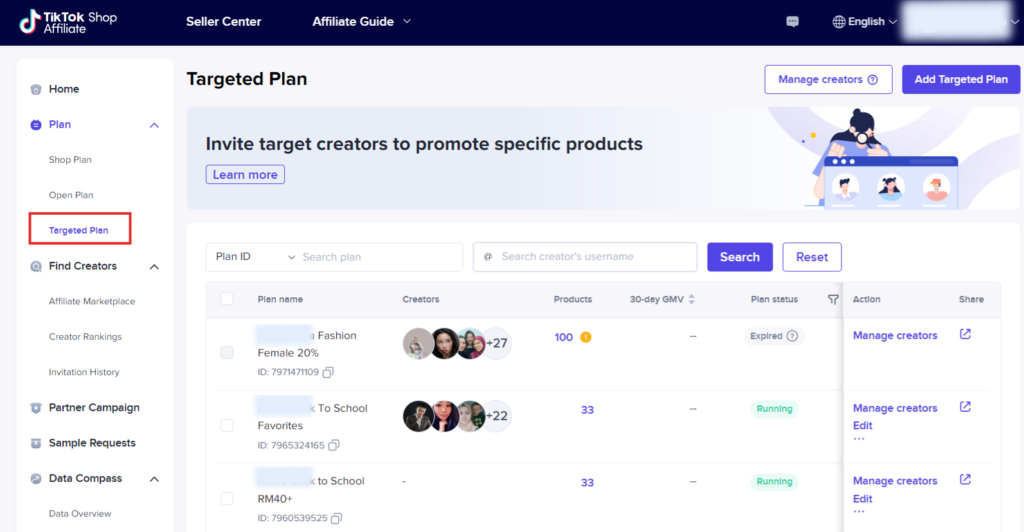Select Targeted Plan in sidebar
Screen dimensions: 1024x532
(78, 230)
